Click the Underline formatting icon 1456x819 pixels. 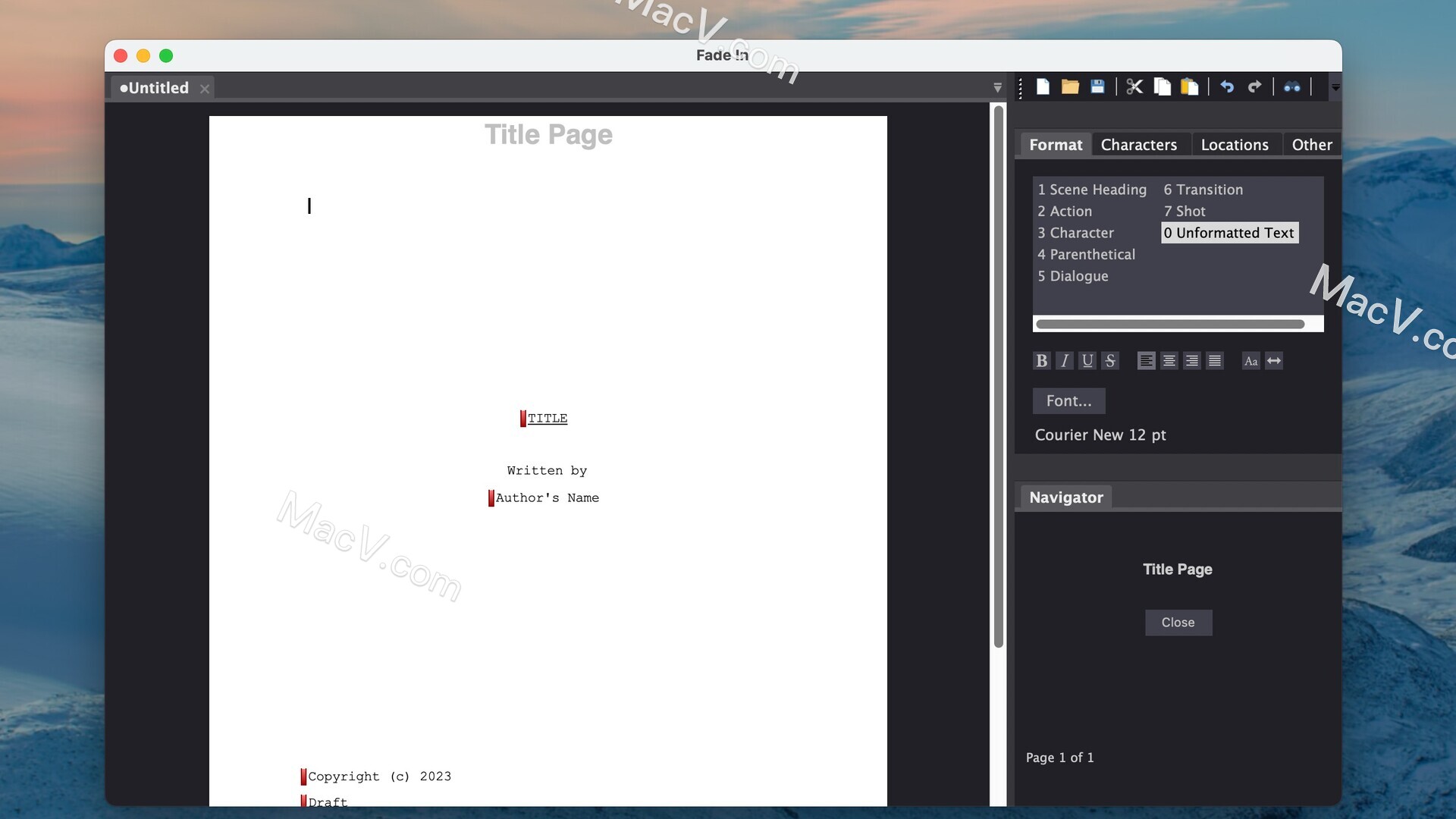[1088, 360]
